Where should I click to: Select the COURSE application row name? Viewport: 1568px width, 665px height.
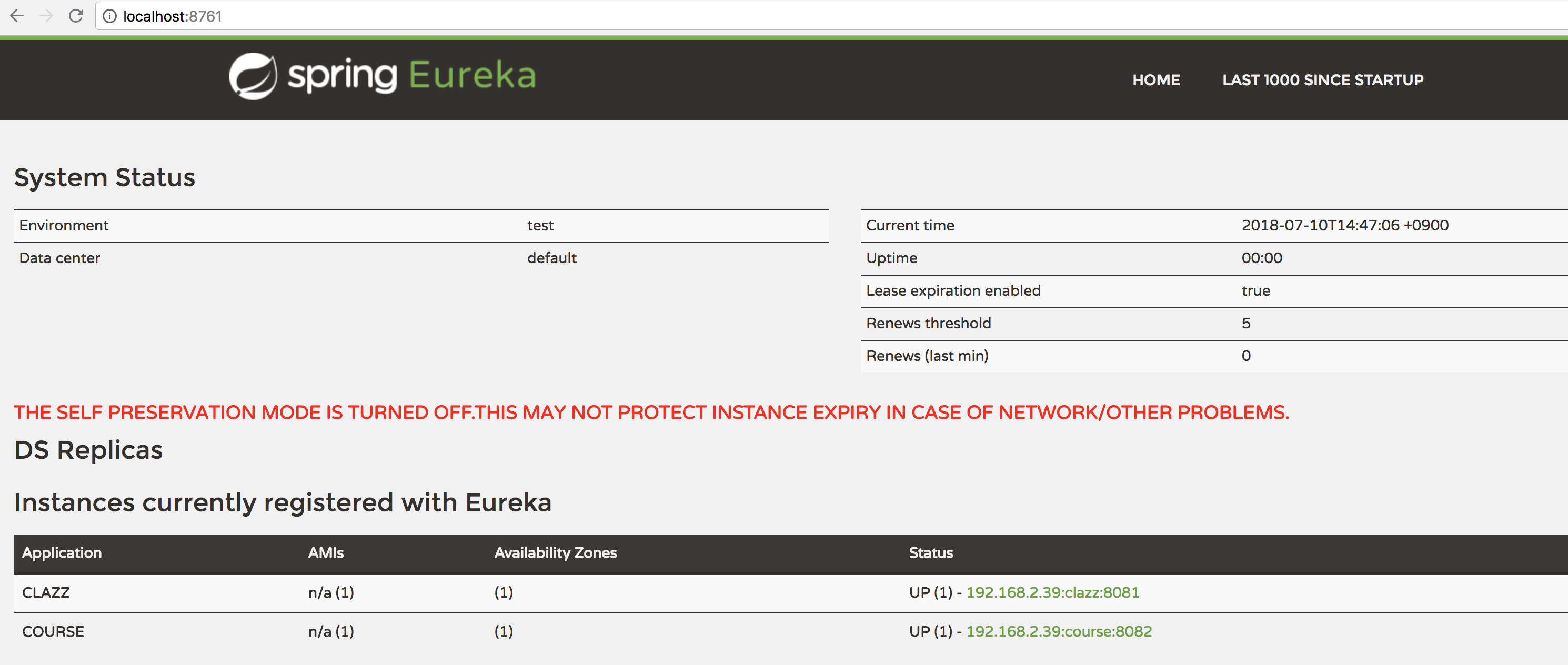[53, 631]
